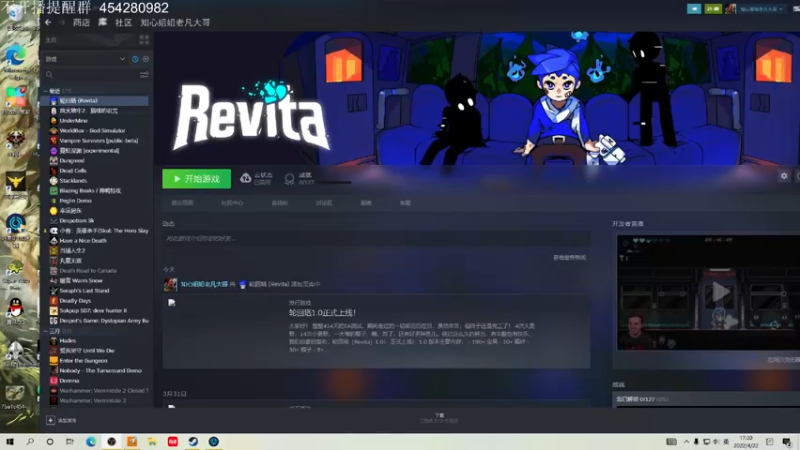
Task: Open File Explorer from the taskbar
Action: (152, 441)
